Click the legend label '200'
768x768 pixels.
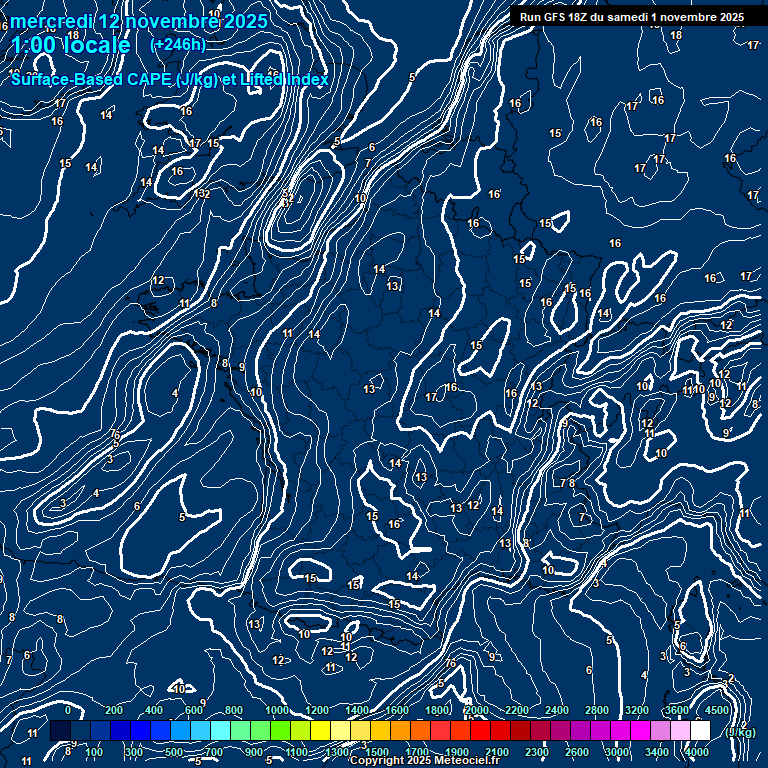(114, 710)
